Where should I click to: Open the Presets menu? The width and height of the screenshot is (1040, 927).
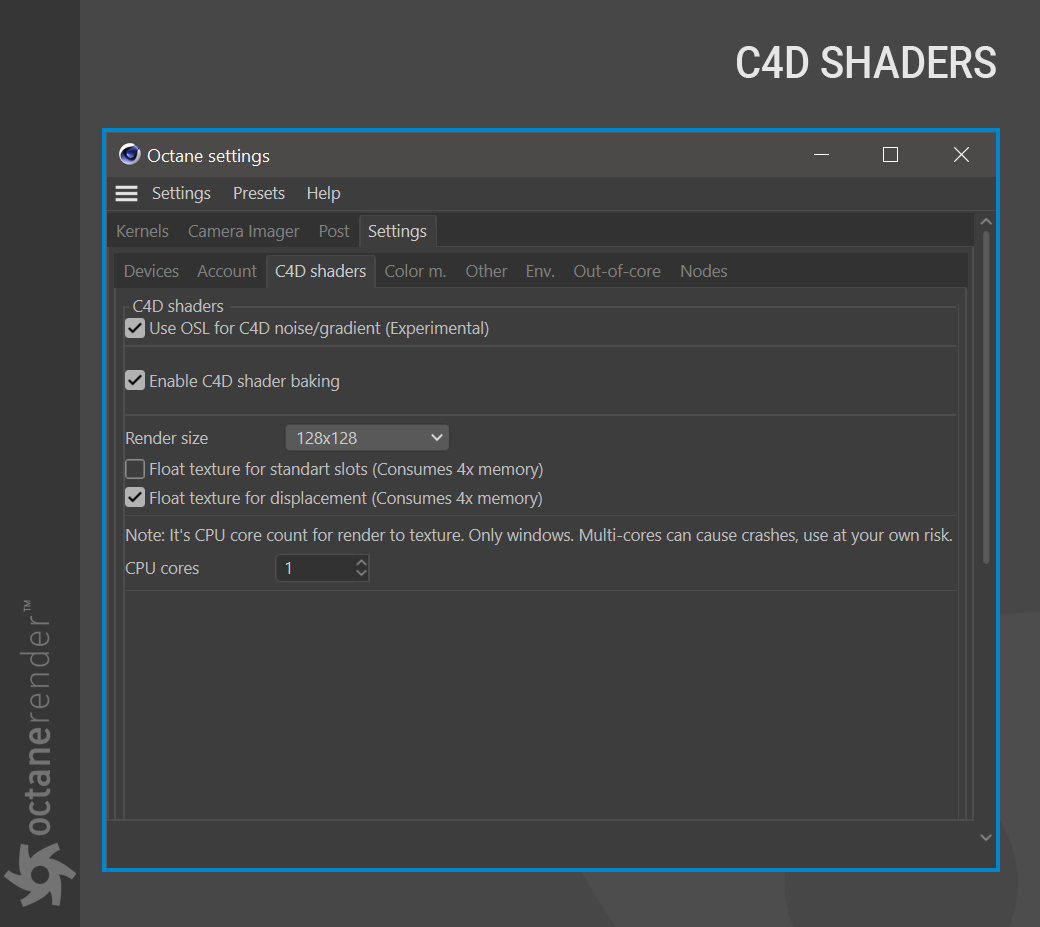(x=259, y=193)
